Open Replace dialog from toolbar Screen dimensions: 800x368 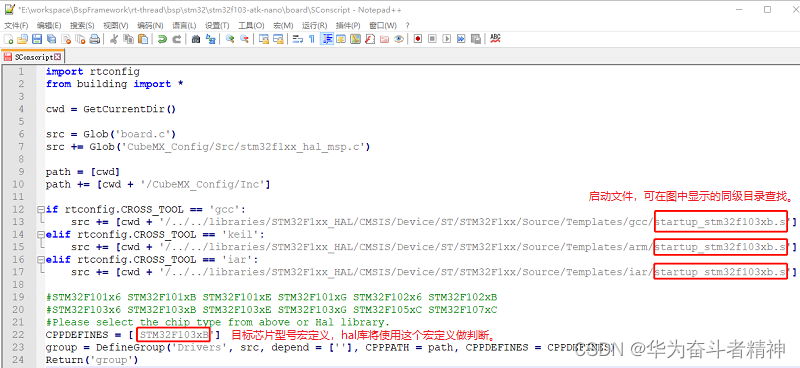210,39
